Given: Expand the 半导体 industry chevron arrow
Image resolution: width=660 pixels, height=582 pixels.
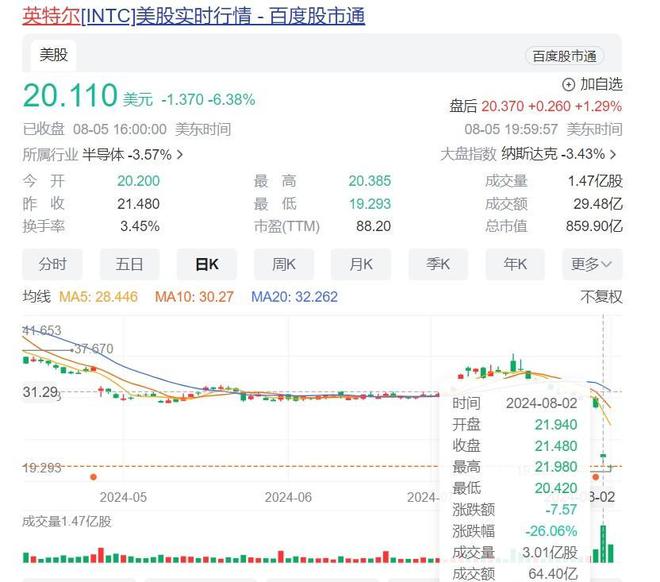Looking at the screenshot, I should coord(180,155).
